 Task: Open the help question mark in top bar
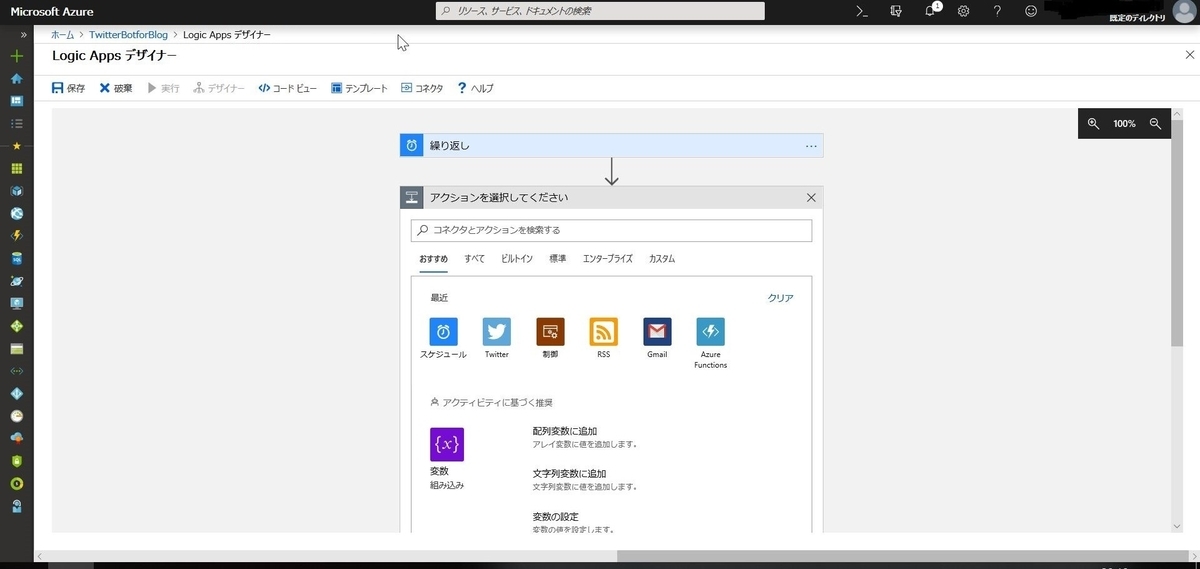pyautogui.click(x=997, y=11)
